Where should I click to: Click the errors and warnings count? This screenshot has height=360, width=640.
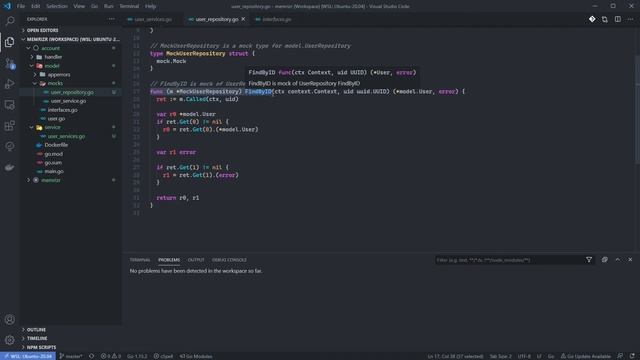(x=111, y=356)
